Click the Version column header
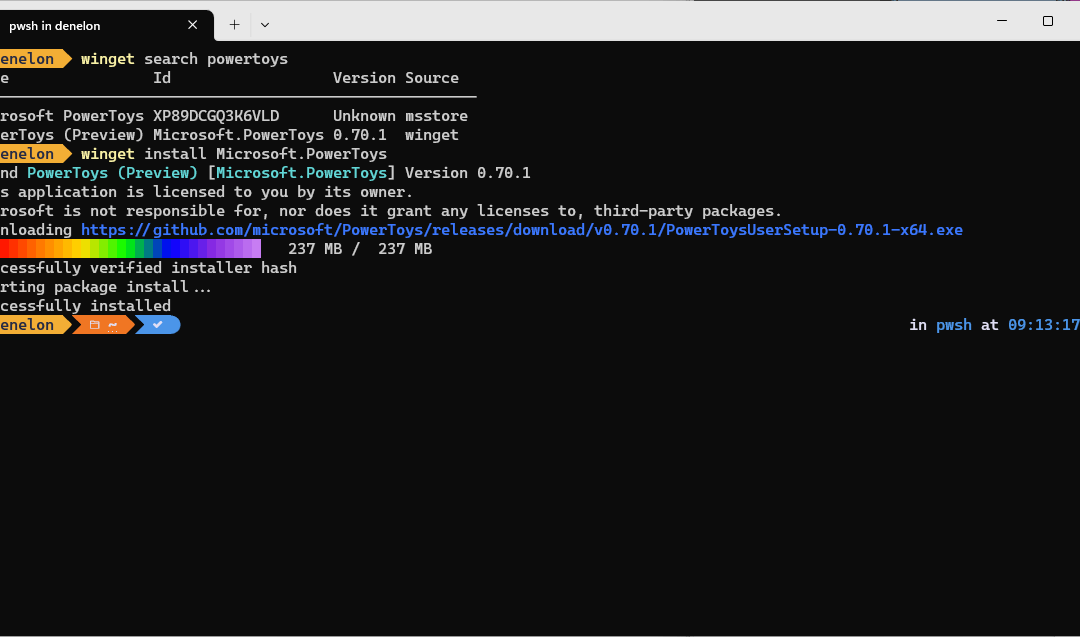This screenshot has width=1080, height=637. point(364,77)
